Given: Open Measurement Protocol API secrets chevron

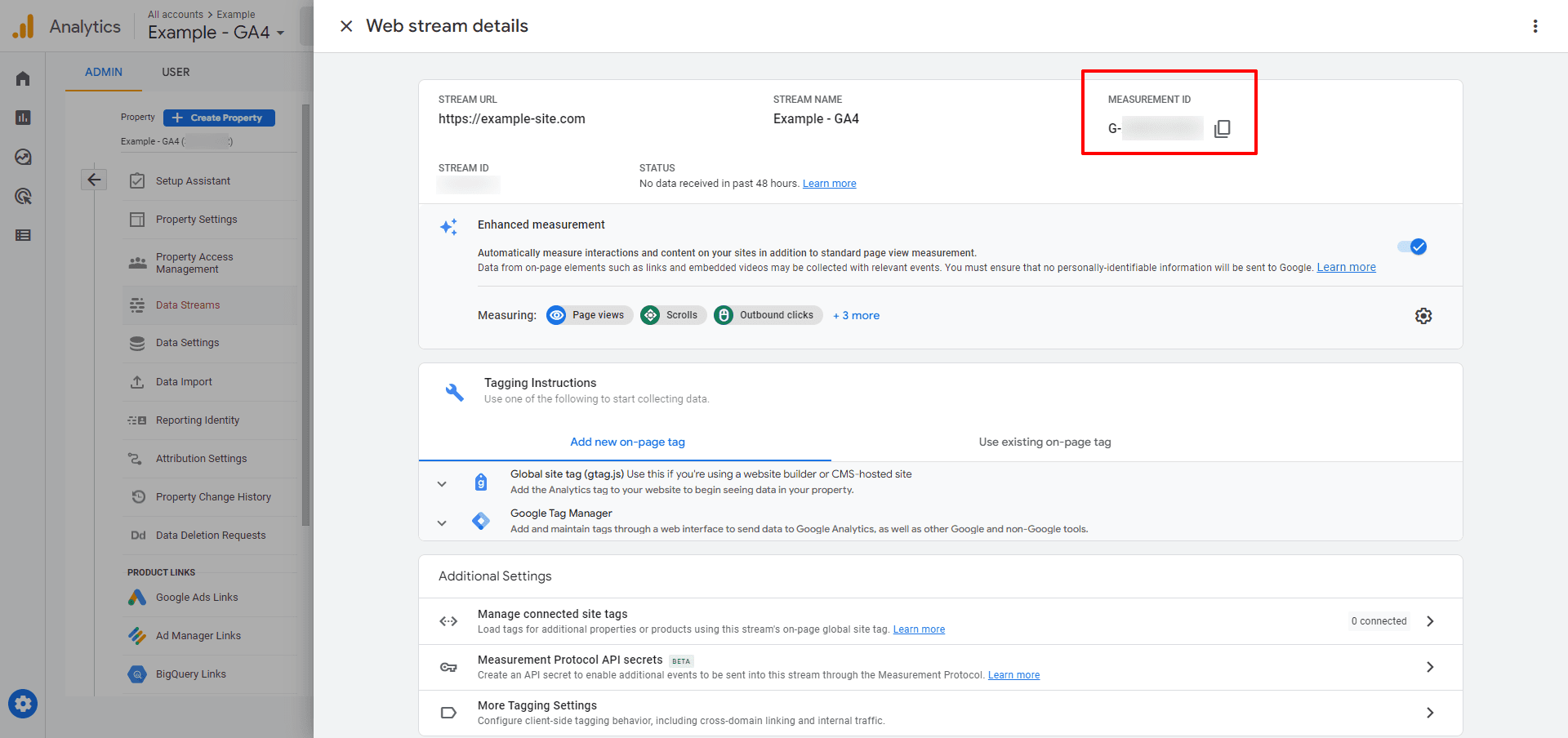Looking at the screenshot, I should click(1430, 667).
